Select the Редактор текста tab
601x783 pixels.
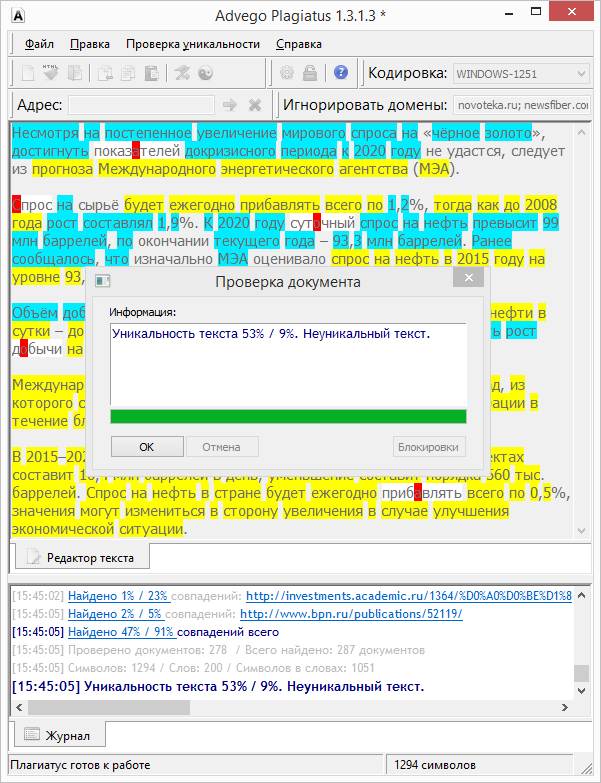(x=82, y=557)
